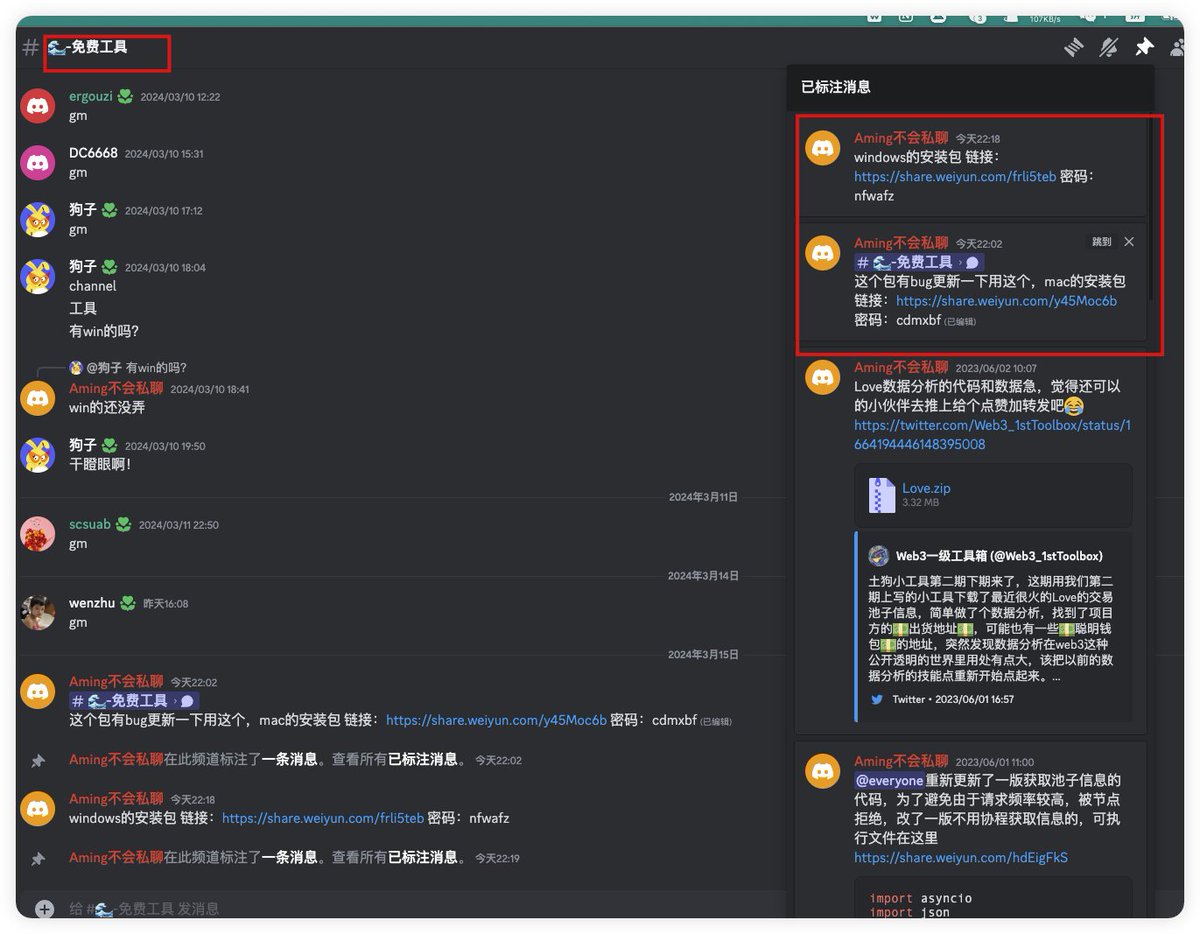
Task: Show the member list via people icon
Action: (1176, 47)
